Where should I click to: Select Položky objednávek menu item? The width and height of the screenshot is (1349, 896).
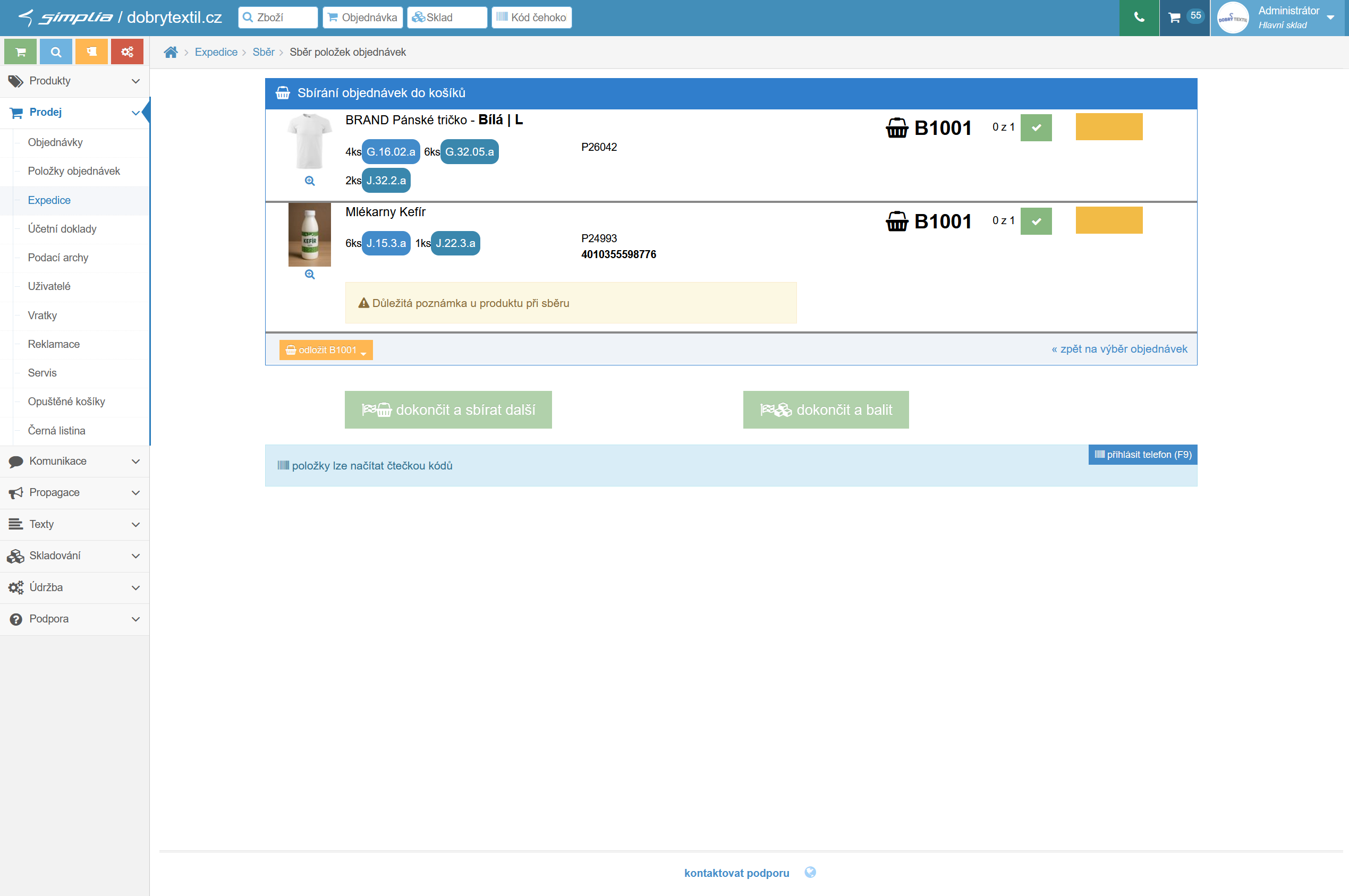pos(74,171)
